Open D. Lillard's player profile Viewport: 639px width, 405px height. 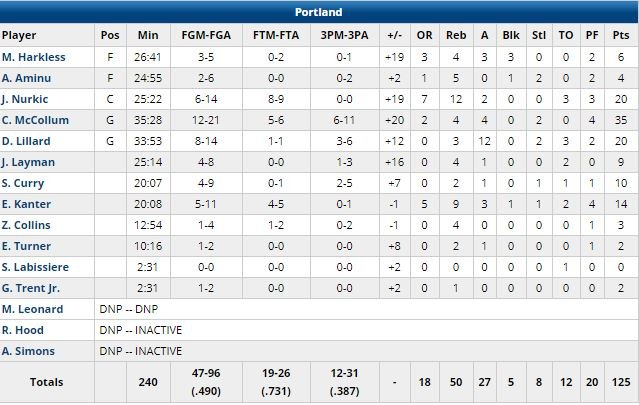pyautogui.click(x=26, y=141)
